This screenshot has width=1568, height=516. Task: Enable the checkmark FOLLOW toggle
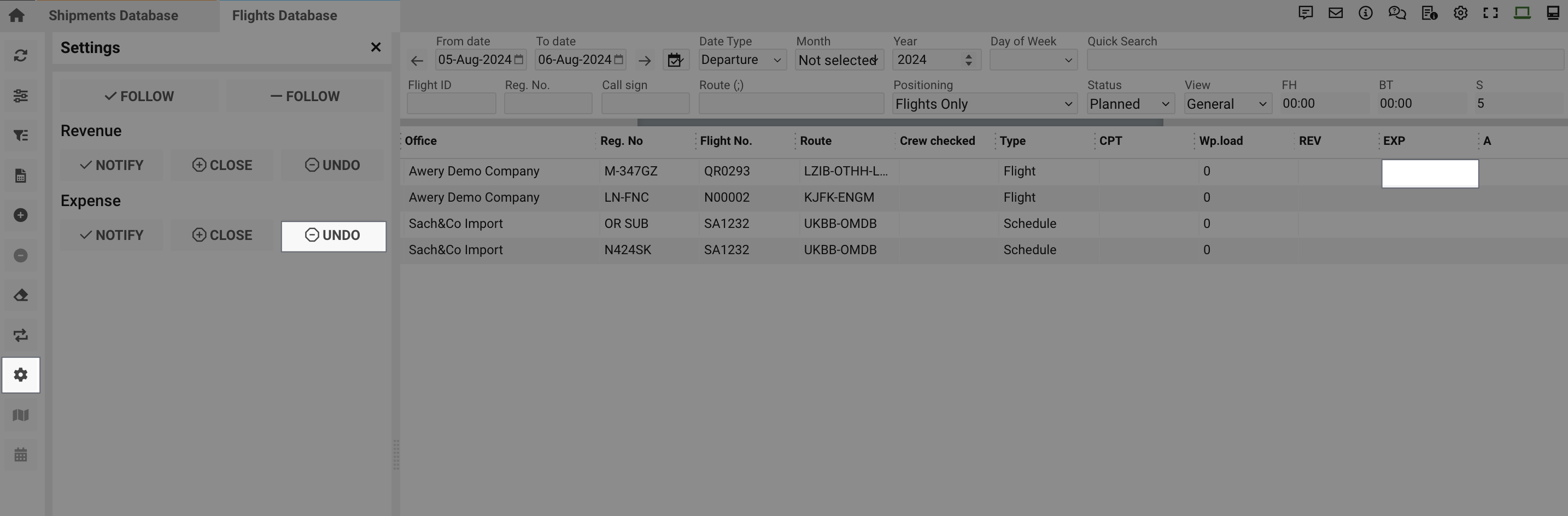[139, 96]
